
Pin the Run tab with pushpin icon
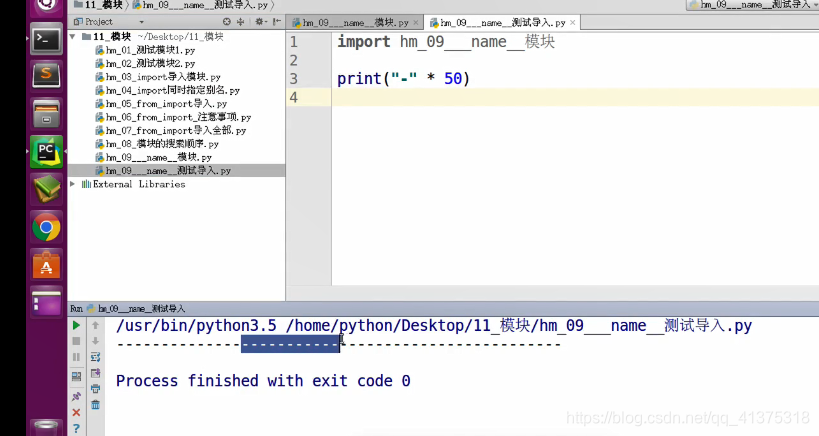point(76,397)
